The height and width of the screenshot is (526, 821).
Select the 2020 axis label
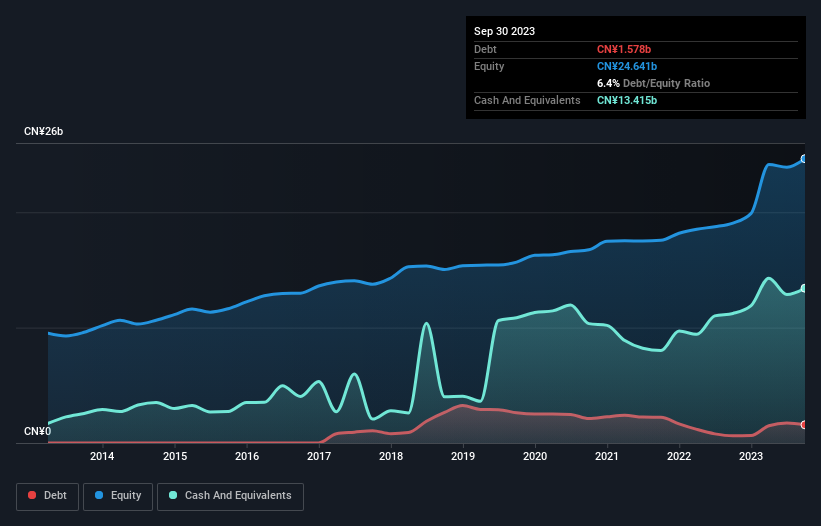[x=535, y=456]
